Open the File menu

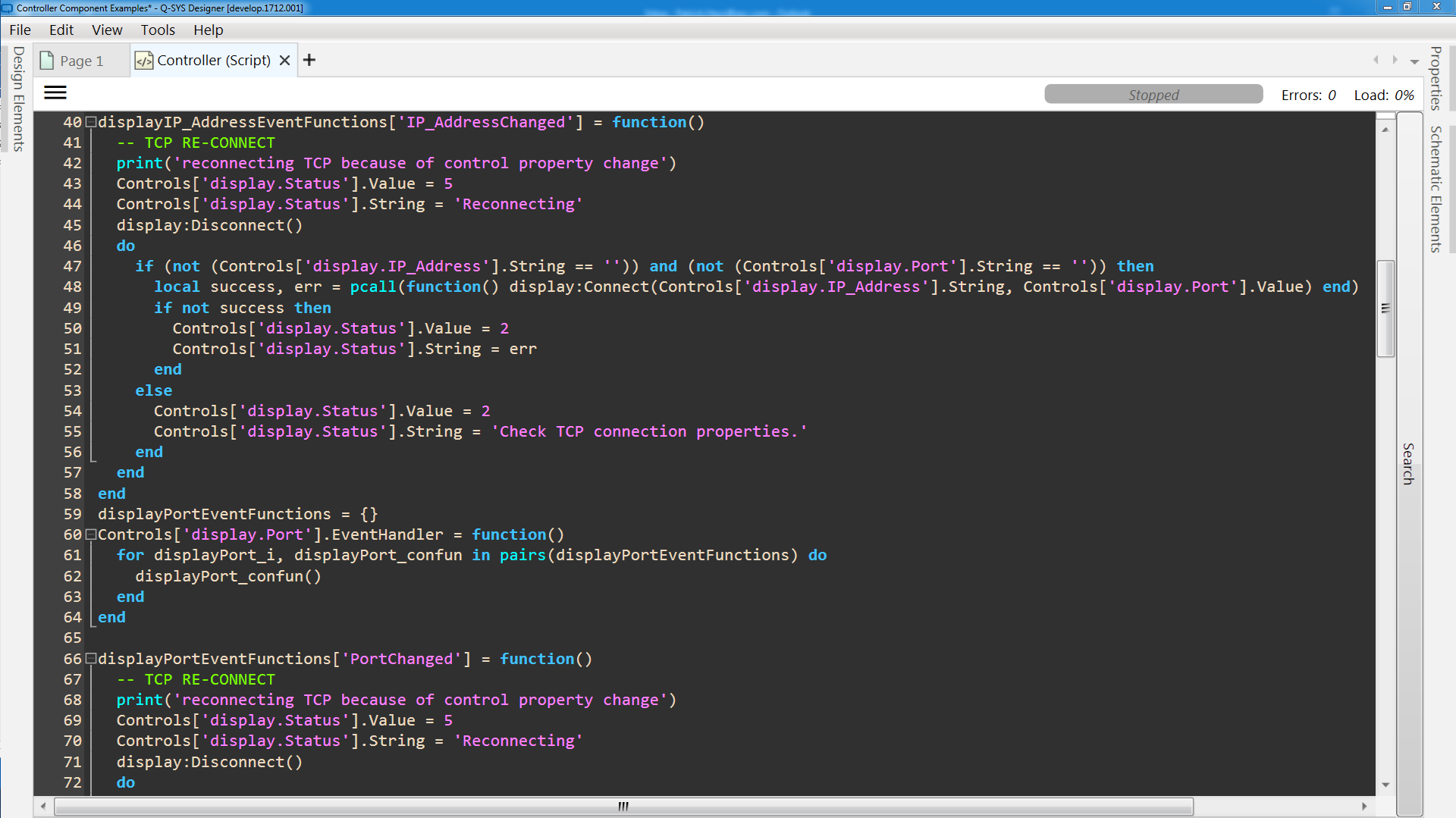[x=20, y=30]
